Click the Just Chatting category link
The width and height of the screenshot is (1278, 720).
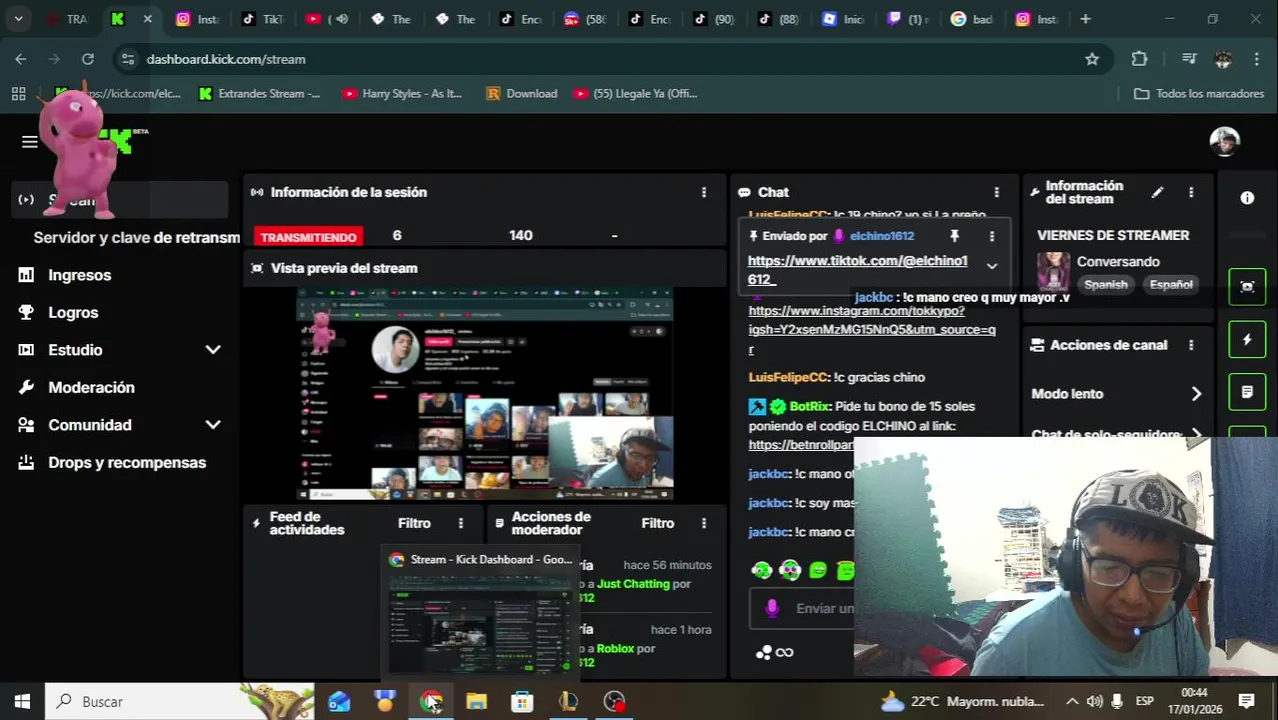[633, 584]
